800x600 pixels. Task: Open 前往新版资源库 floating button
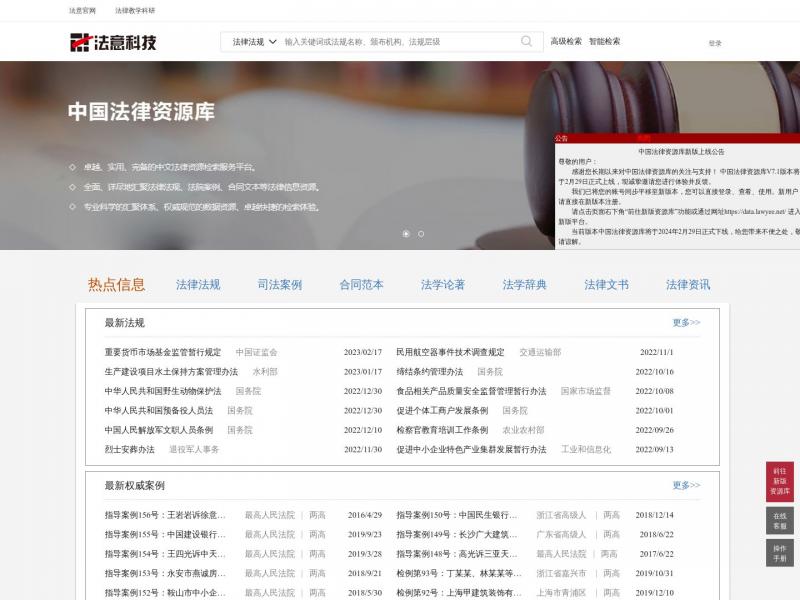pyautogui.click(x=780, y=481)
